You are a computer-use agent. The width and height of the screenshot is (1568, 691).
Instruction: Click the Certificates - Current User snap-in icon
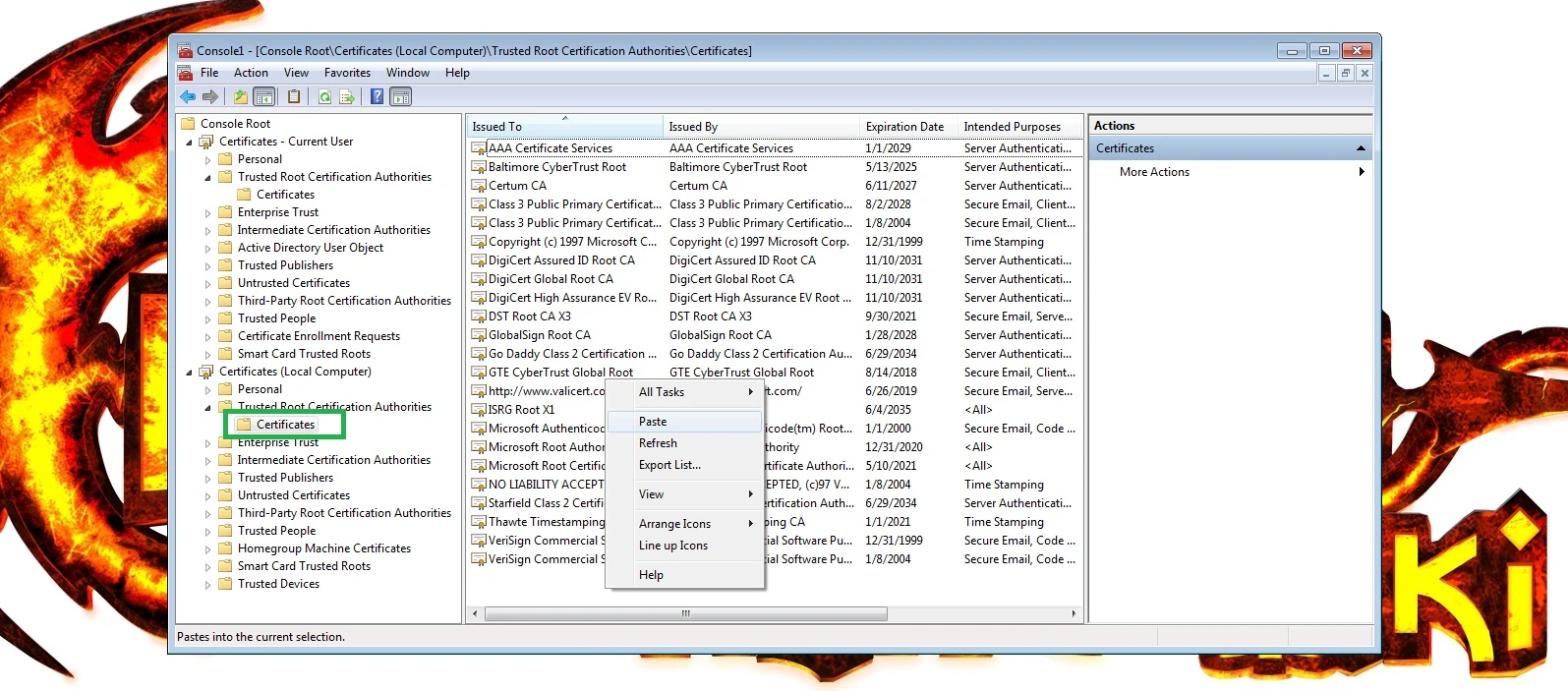[206, 142]
